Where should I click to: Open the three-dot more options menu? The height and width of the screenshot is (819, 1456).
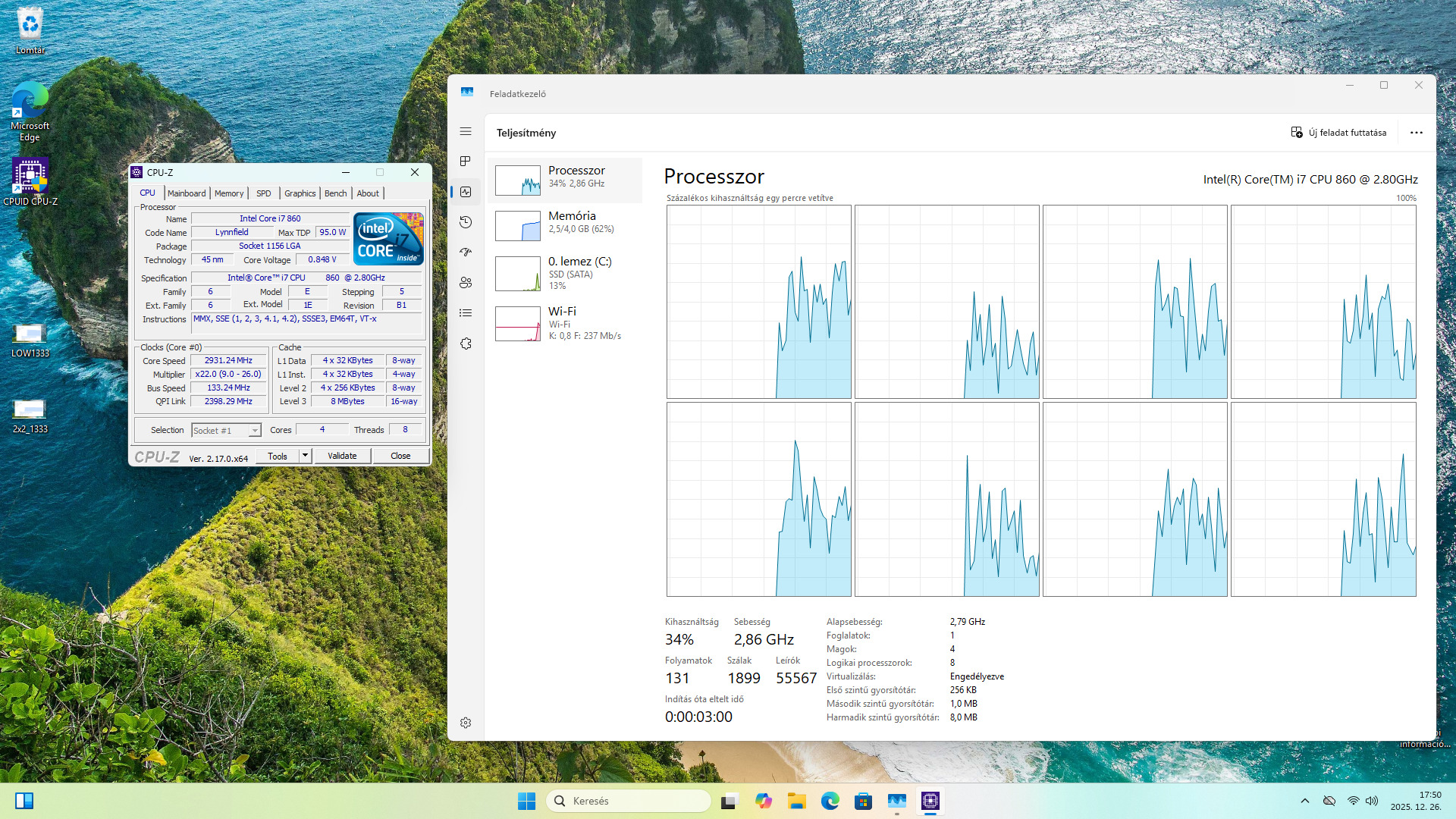(1416, 133)
